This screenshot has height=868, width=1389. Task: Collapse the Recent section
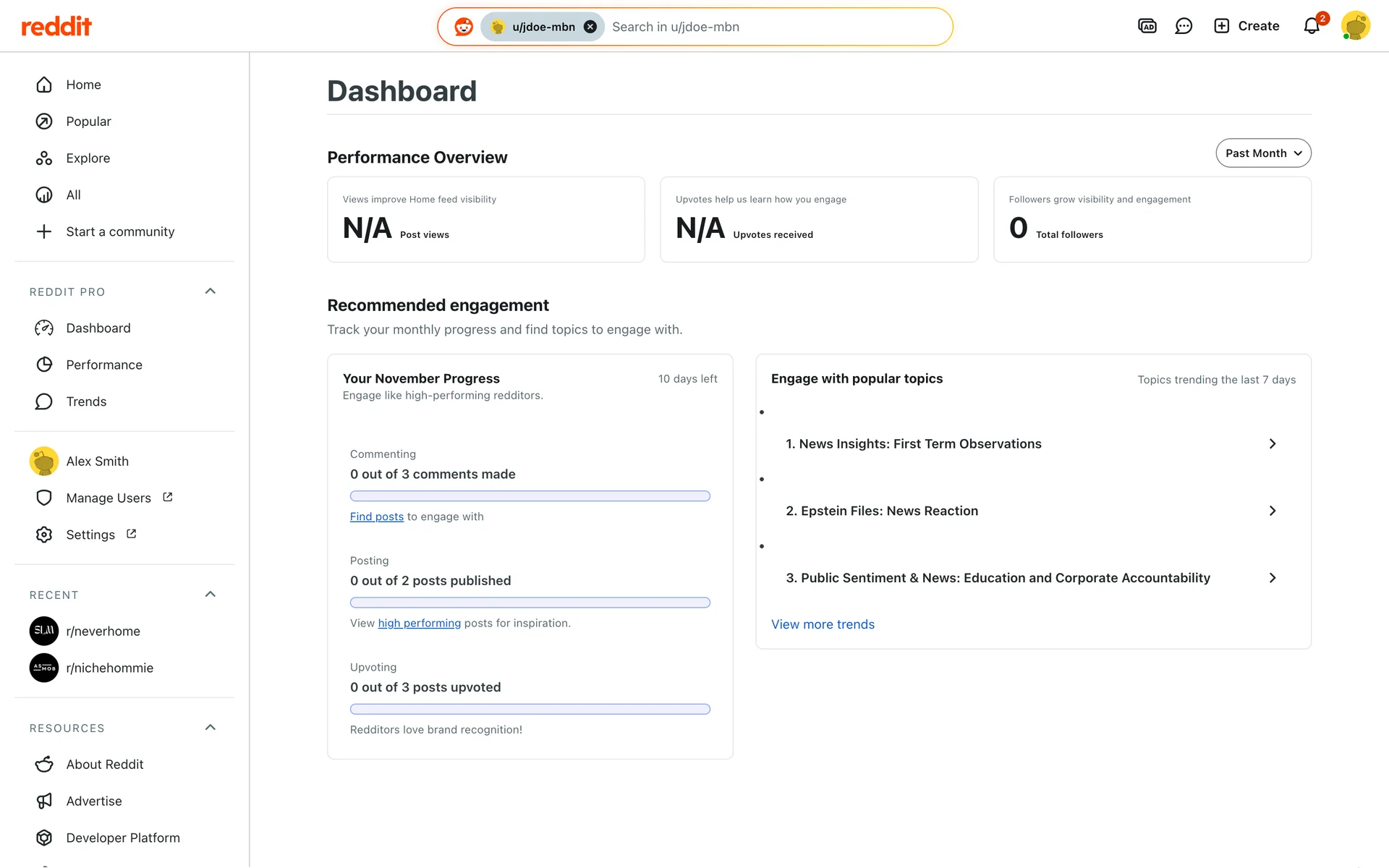pos(211,595)
